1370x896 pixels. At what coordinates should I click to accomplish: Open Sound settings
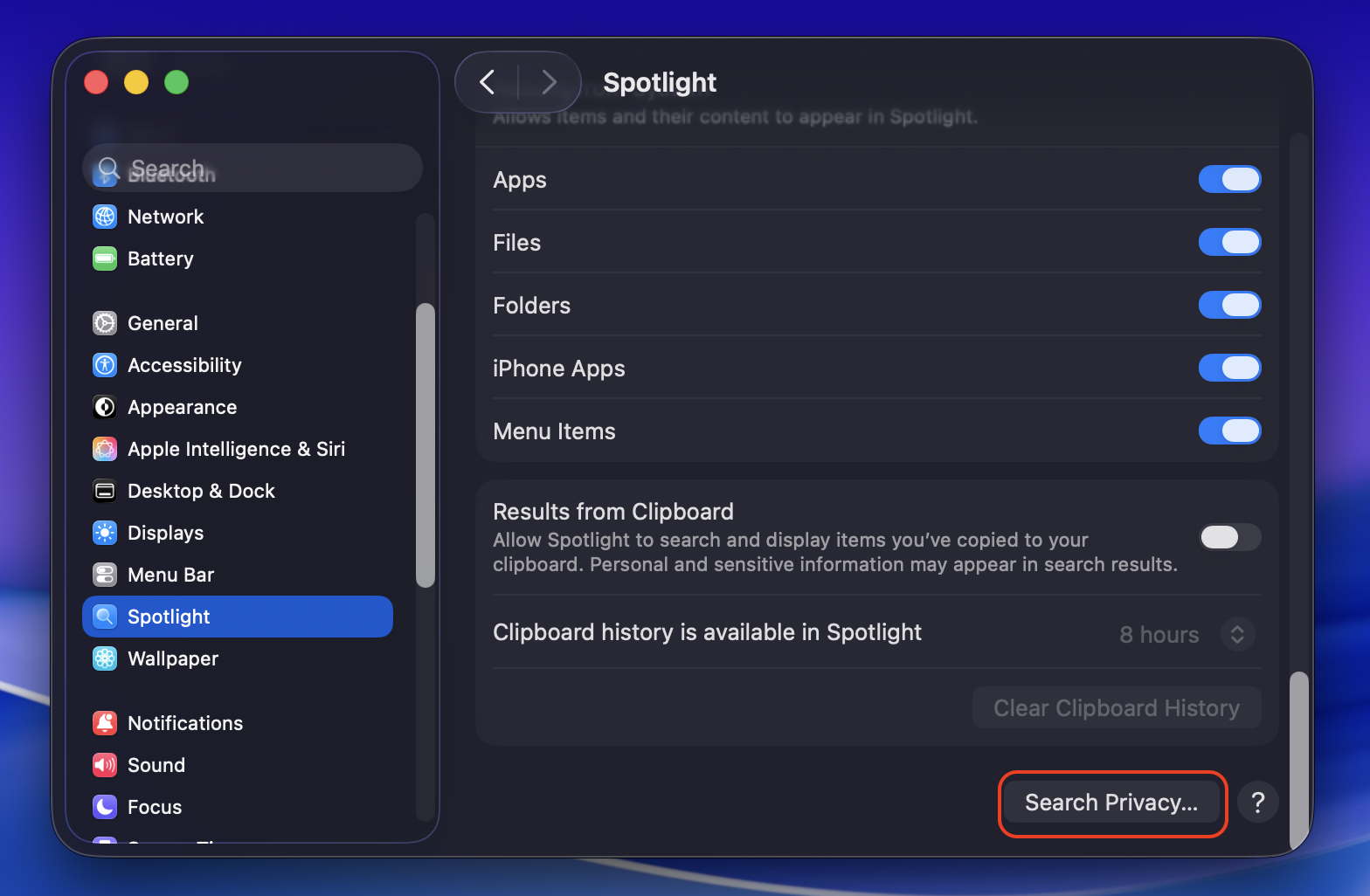click(x=238, y=765)
